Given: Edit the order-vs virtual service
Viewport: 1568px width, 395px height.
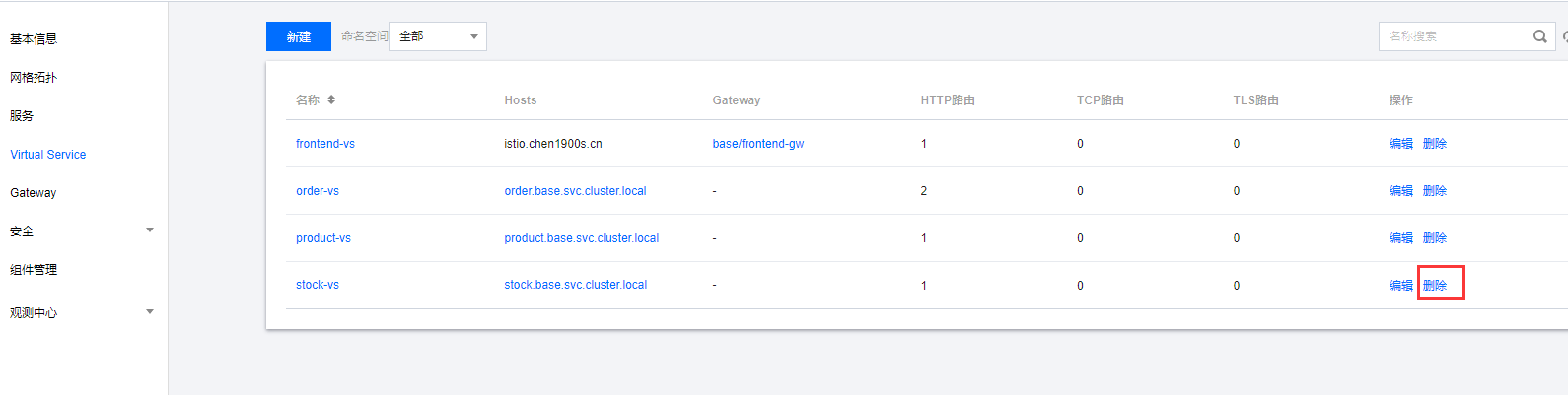Looking at the screenshot, I should click(1401, 191).
